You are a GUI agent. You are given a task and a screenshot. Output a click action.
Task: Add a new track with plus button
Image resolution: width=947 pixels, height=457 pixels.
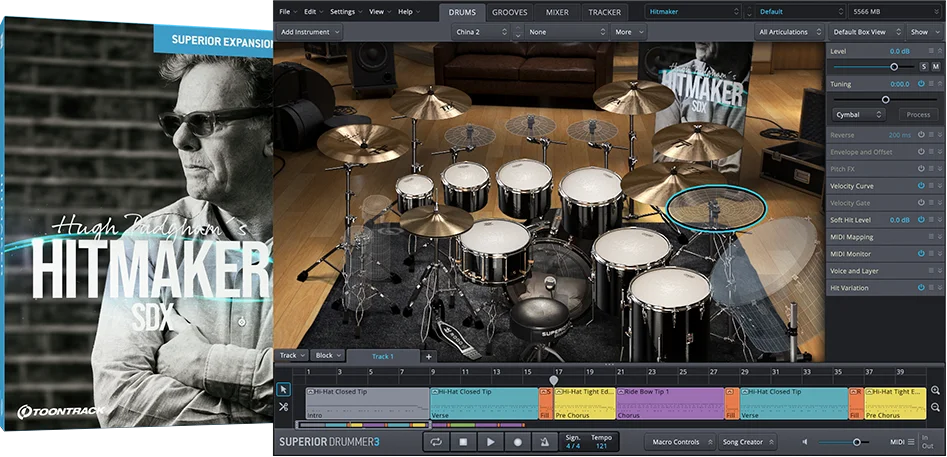click(x=428, y=356)
